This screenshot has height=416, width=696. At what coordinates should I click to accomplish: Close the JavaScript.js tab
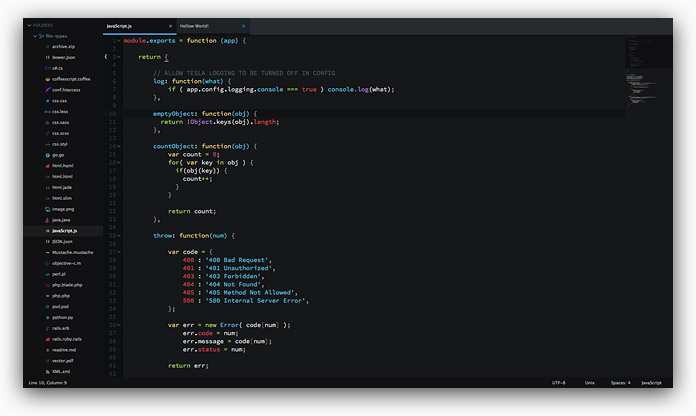pos(170,26)
